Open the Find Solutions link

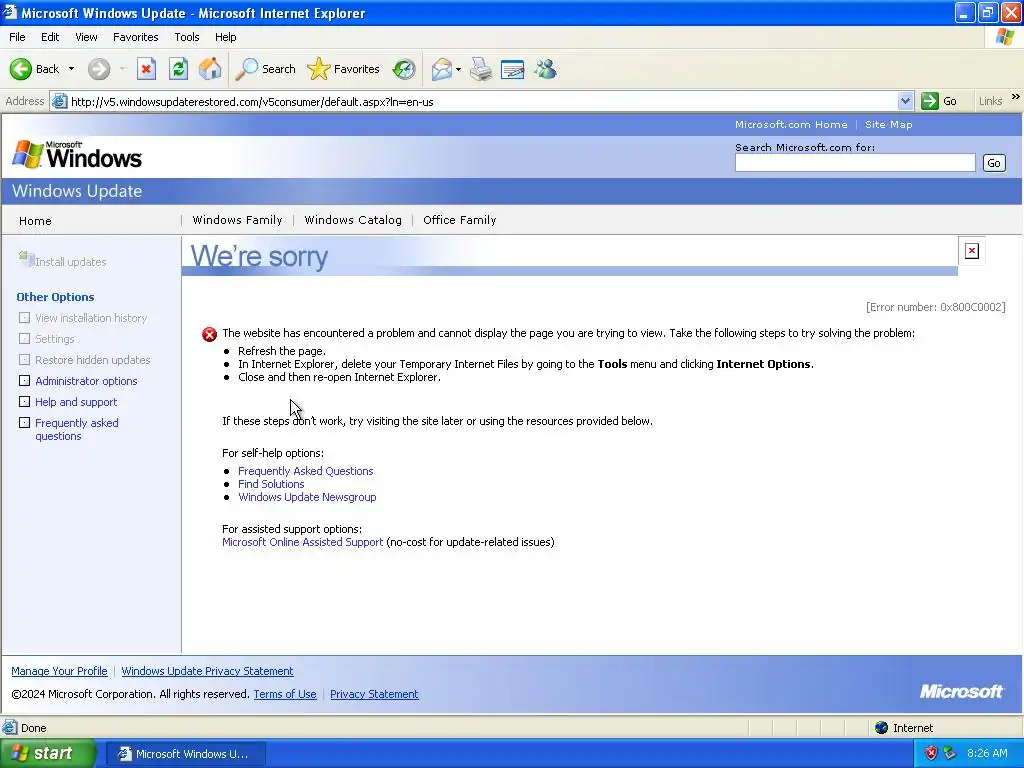(x=271, y=484)
